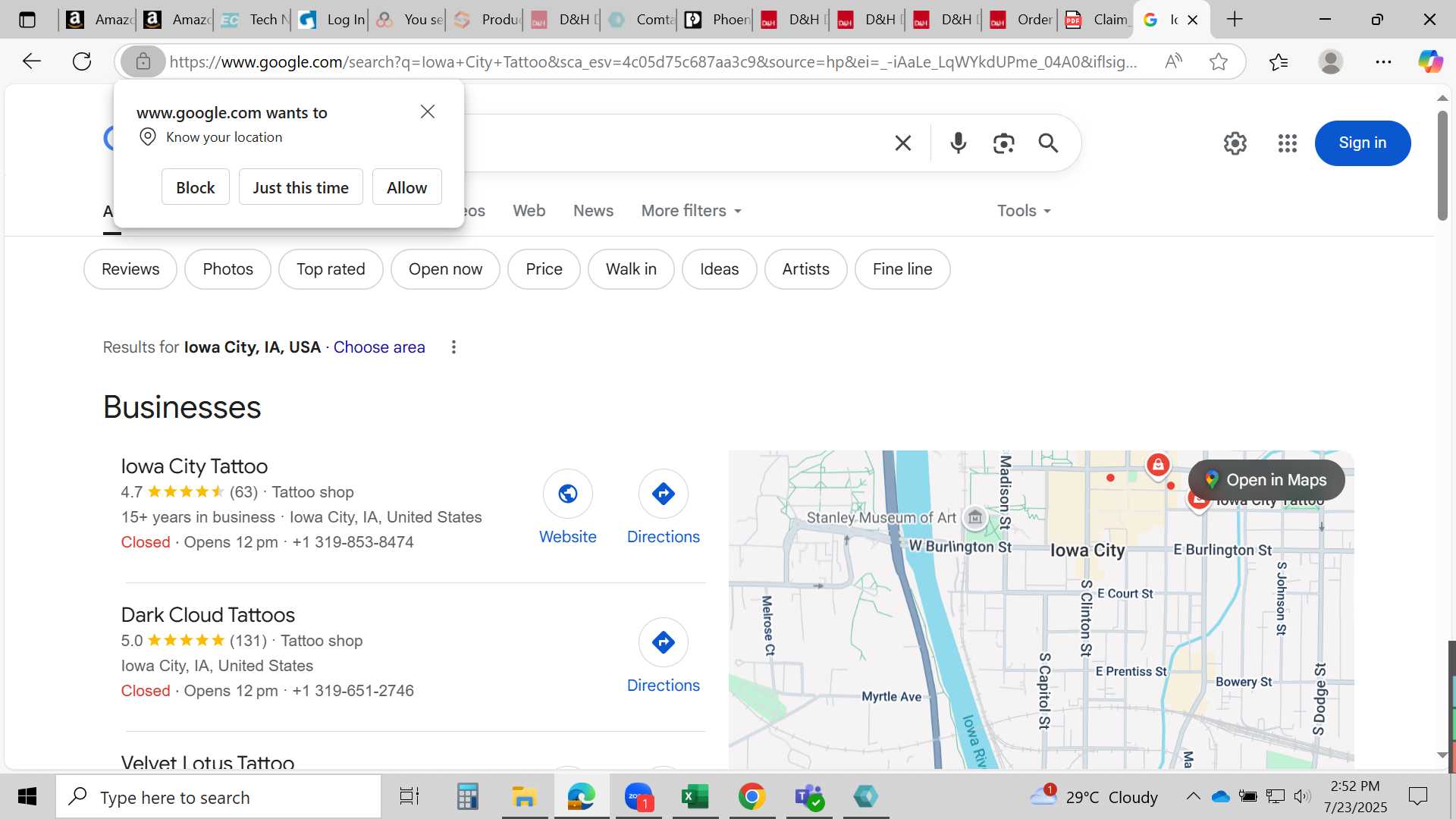Open site info lock icon
Image resolution: width=1456 pixels, height=819 pixels.
click(143, 61)
